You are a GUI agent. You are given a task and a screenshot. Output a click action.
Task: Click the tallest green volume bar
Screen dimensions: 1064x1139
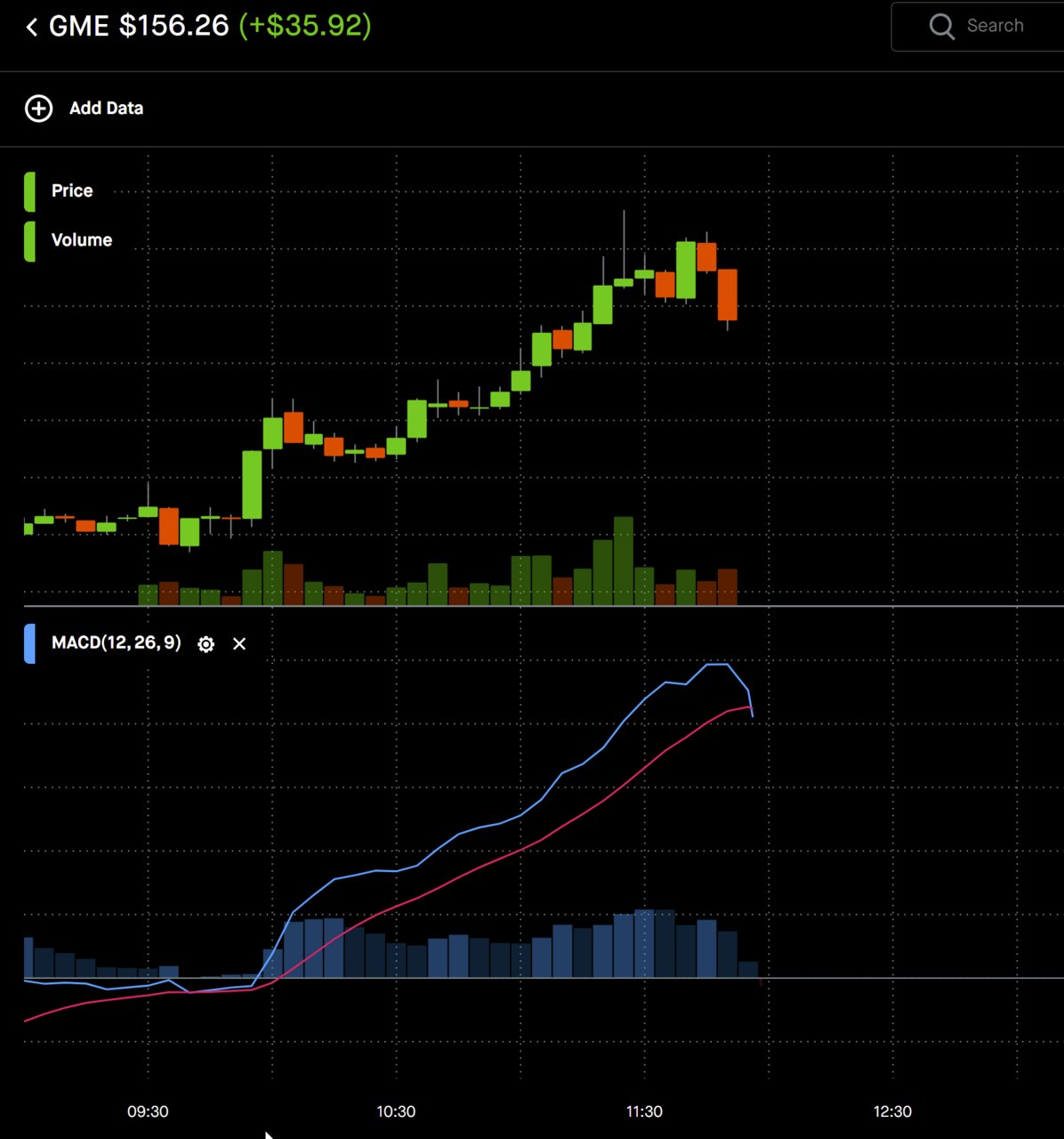[624, 561]
